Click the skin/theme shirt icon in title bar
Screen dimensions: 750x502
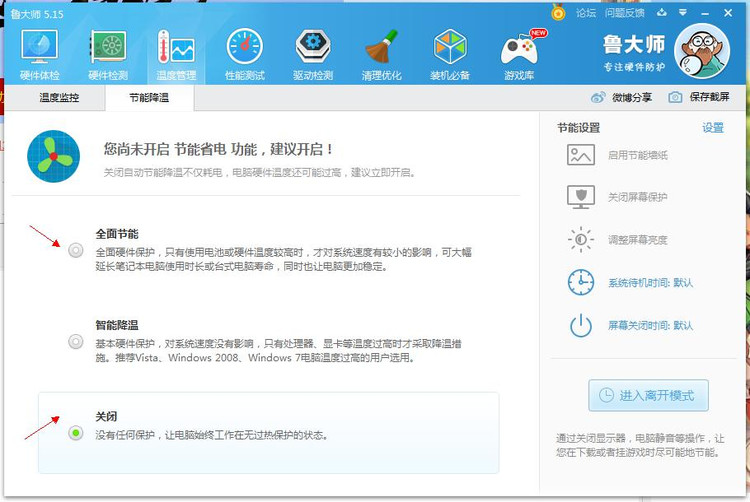click(662, 12)
